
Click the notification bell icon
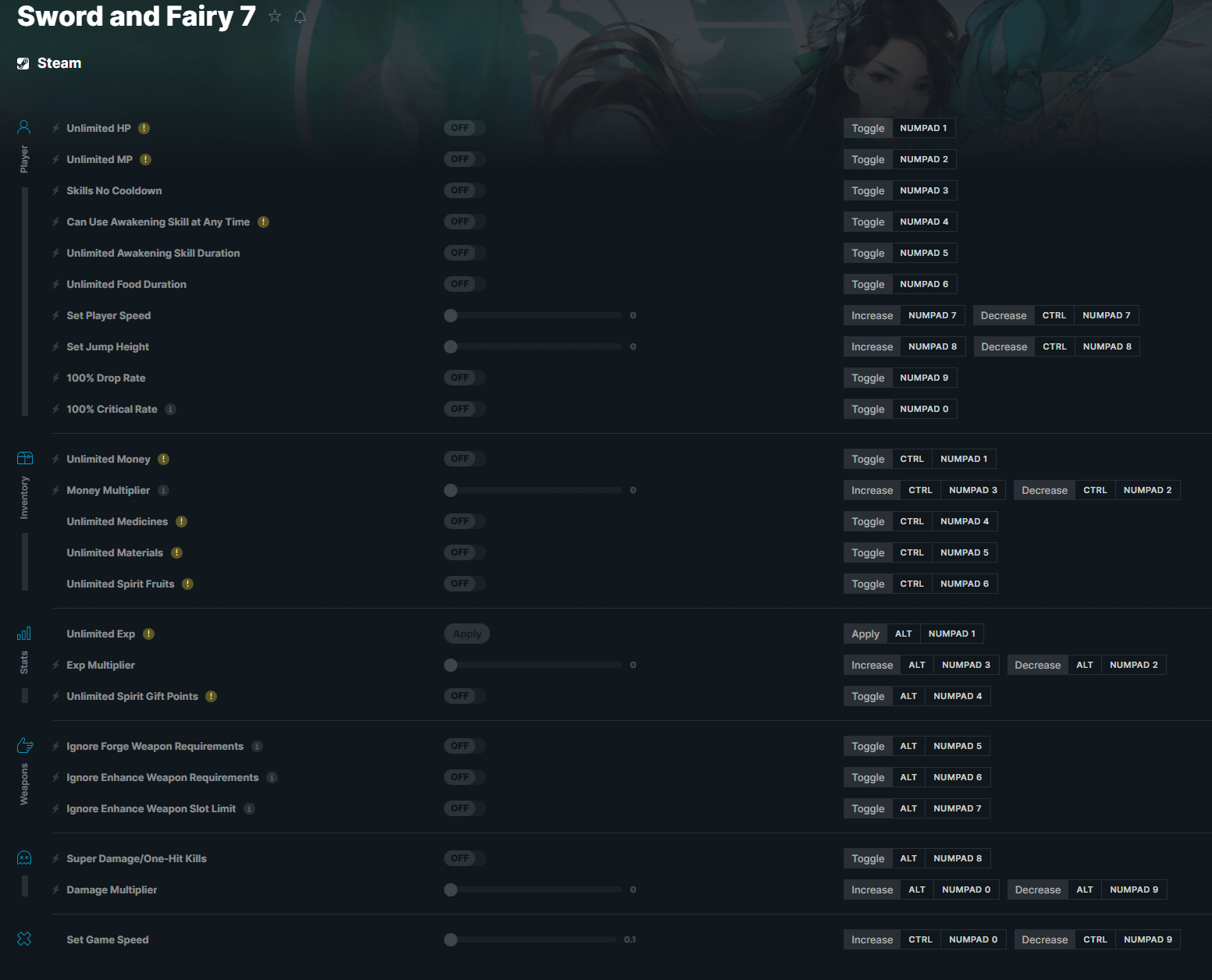[300, 16]
